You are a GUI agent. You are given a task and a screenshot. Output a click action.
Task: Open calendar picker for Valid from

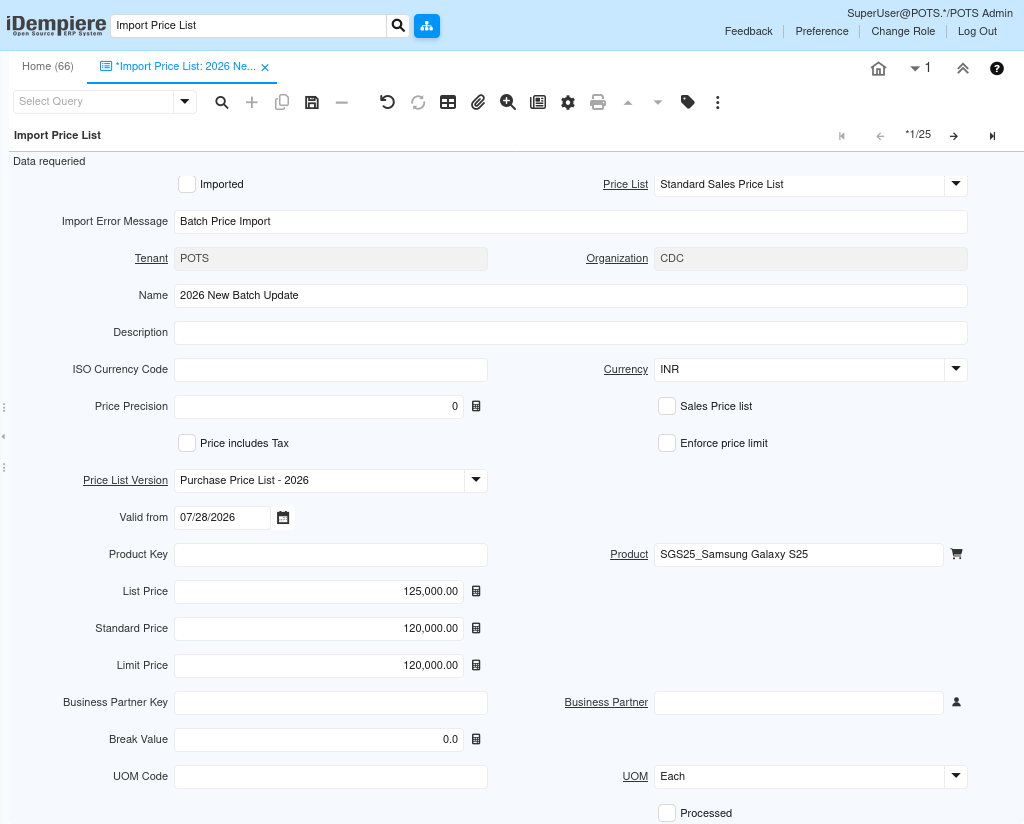tap(283, 518)
